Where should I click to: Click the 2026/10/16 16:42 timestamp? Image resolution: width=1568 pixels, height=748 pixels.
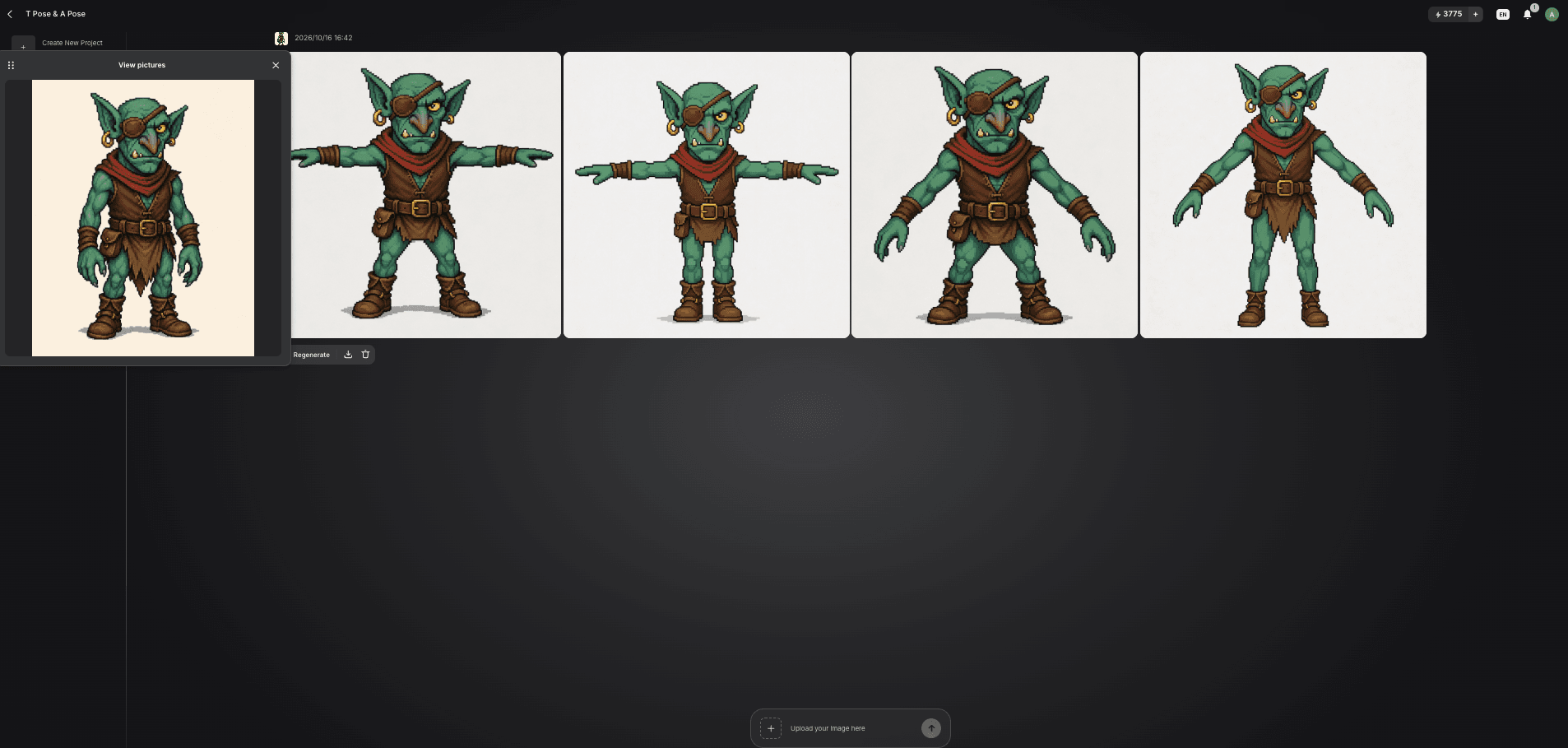click(323, 38)
